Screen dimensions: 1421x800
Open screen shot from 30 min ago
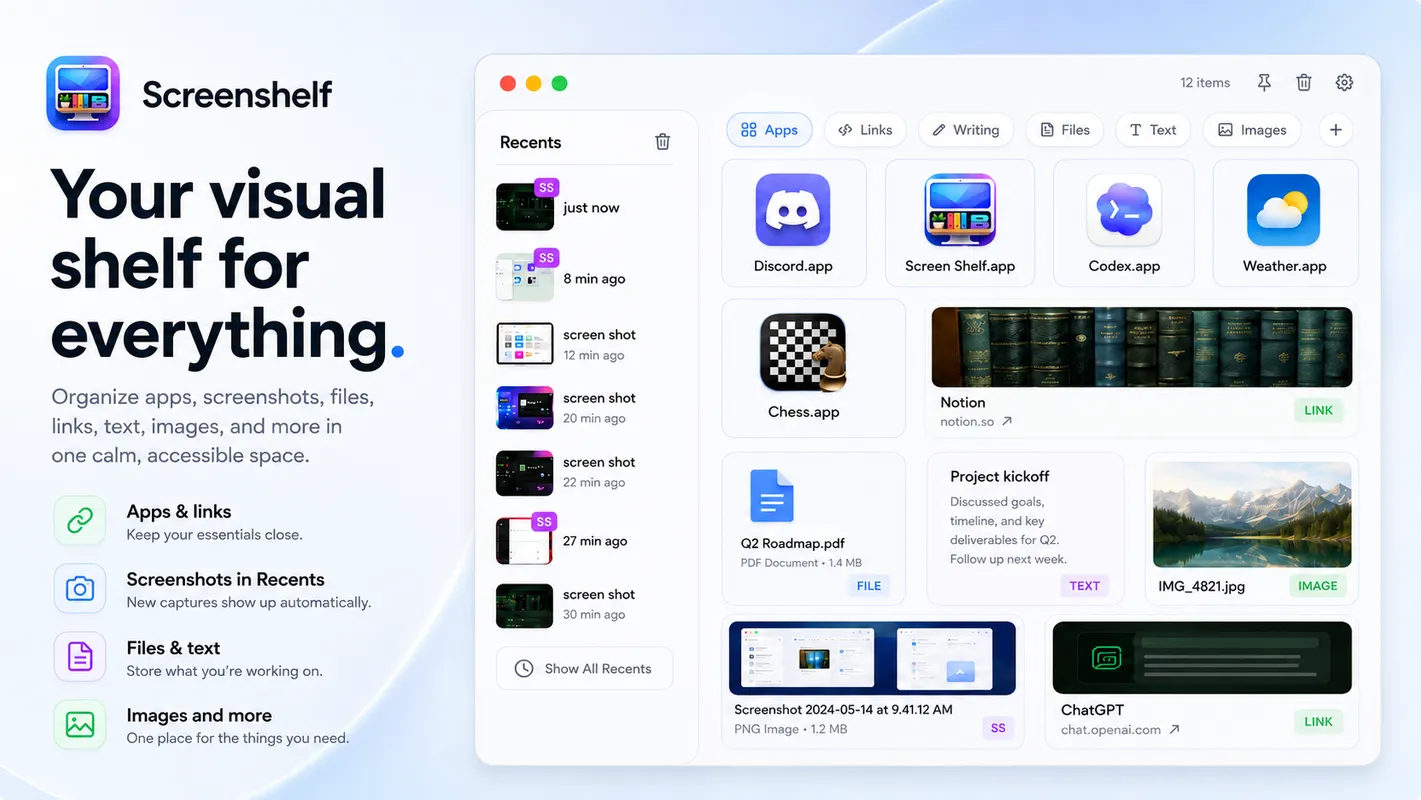click(525, 605)
